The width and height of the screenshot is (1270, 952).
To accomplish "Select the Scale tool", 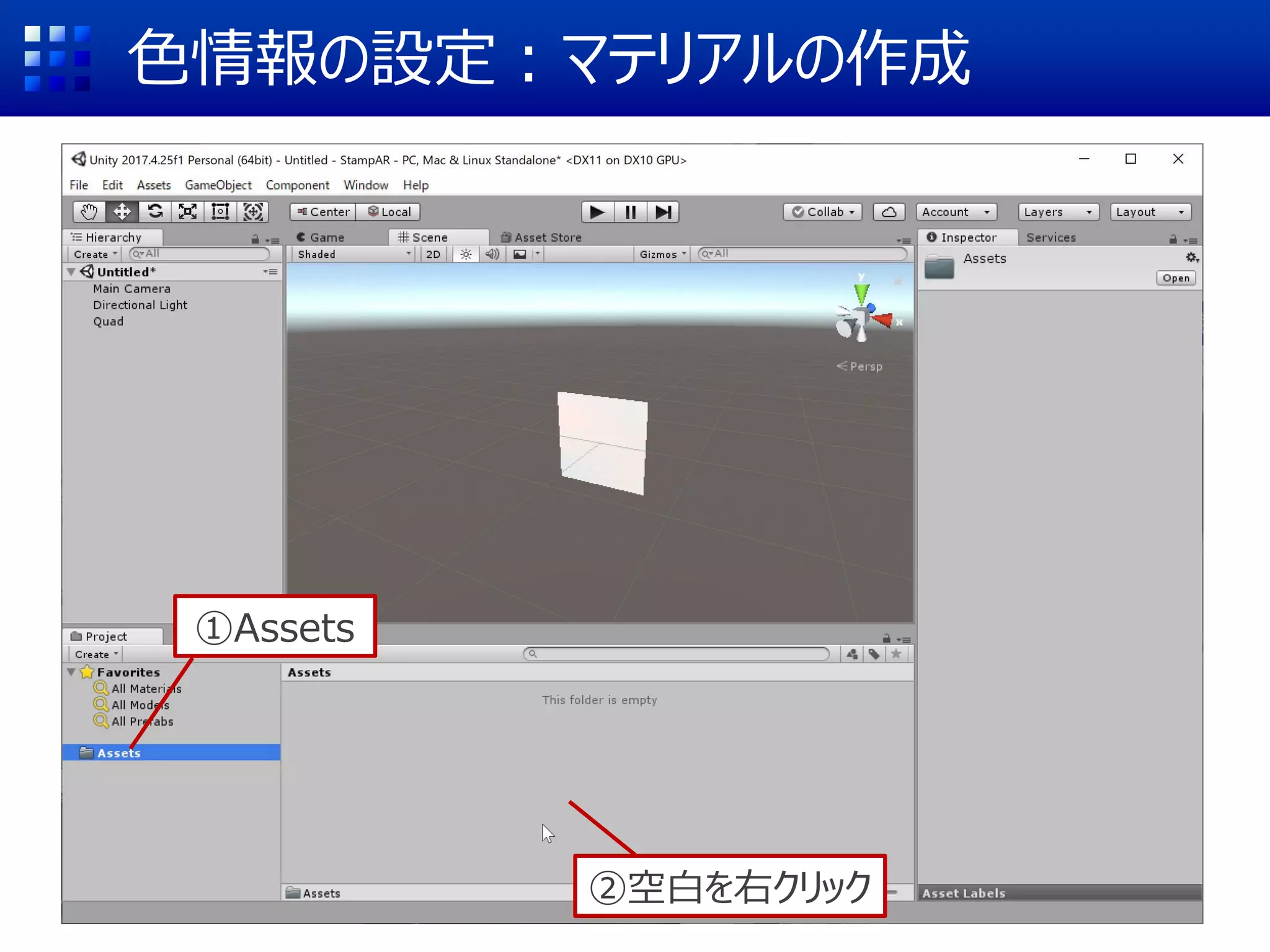I will [188, 212].
